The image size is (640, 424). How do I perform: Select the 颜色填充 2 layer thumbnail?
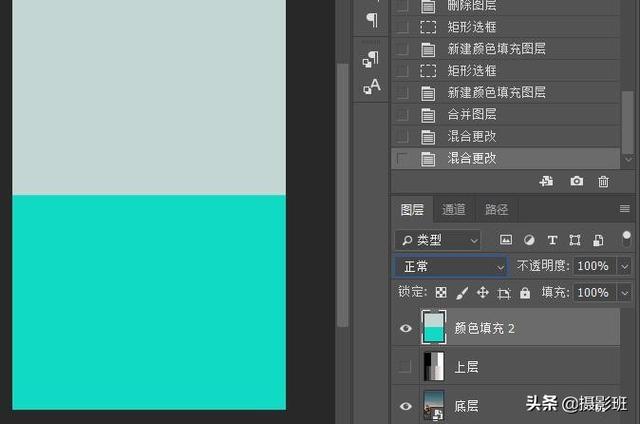[x=433, y=327]
